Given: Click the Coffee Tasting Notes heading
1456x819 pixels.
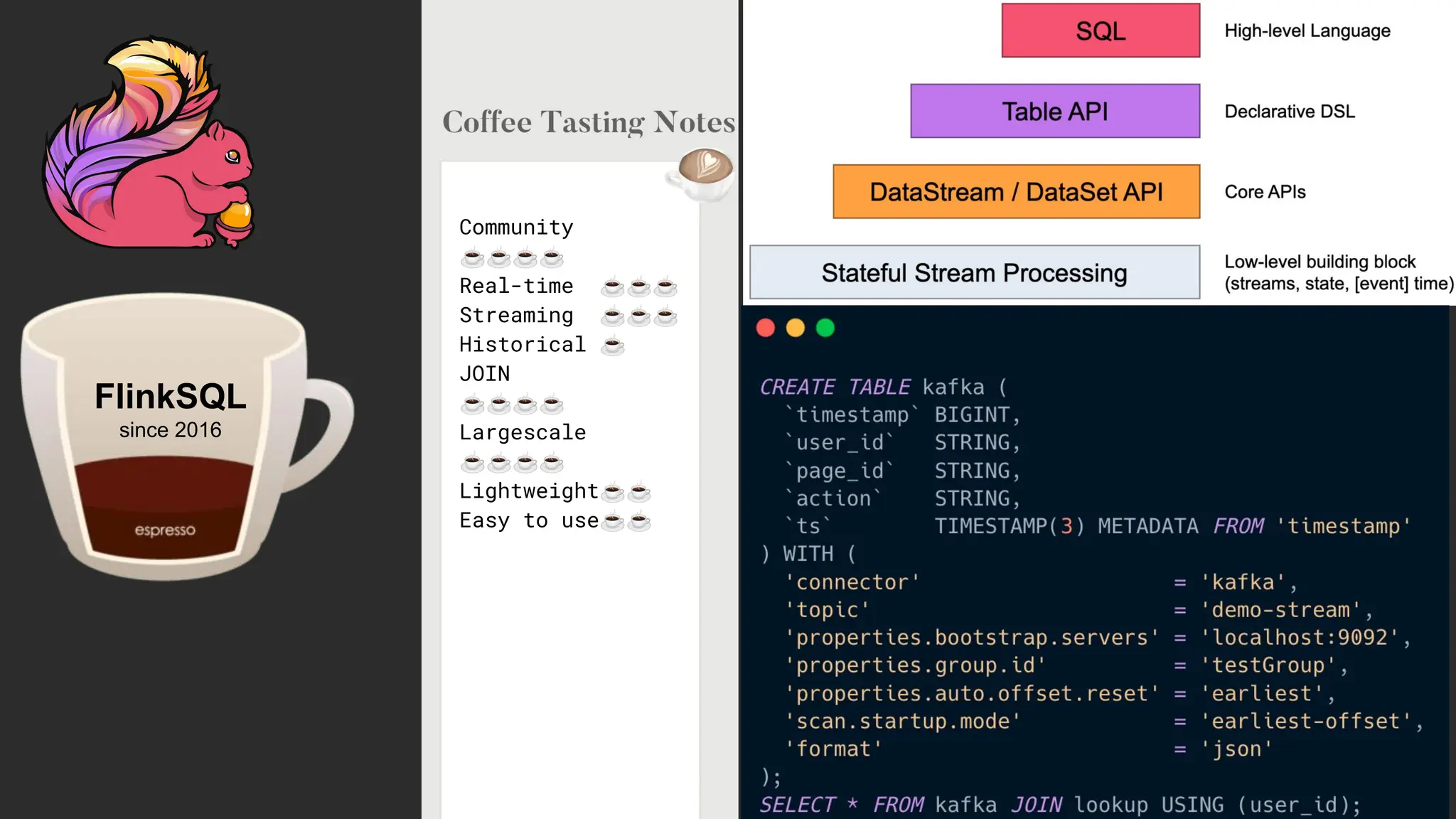Looking at the screenshot, I should pos(589,122).
